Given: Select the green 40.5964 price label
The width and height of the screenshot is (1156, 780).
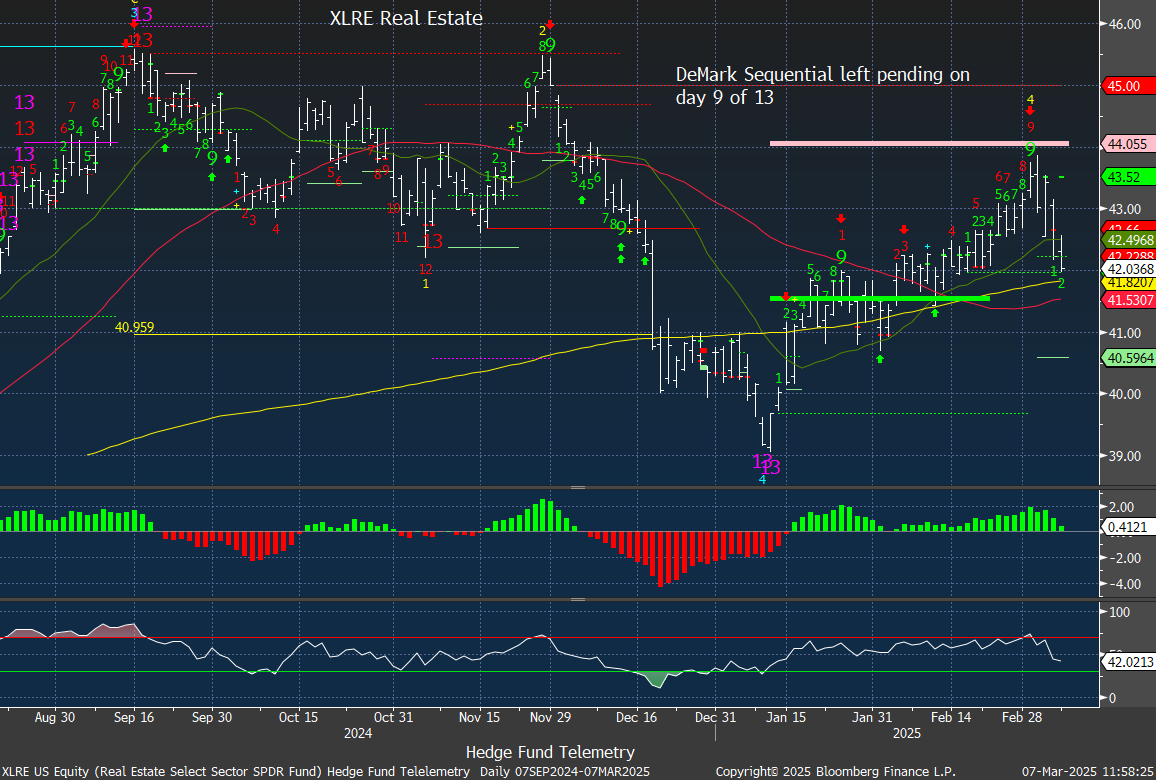Looking at the screenshot, I should [x=1128, y=358].
